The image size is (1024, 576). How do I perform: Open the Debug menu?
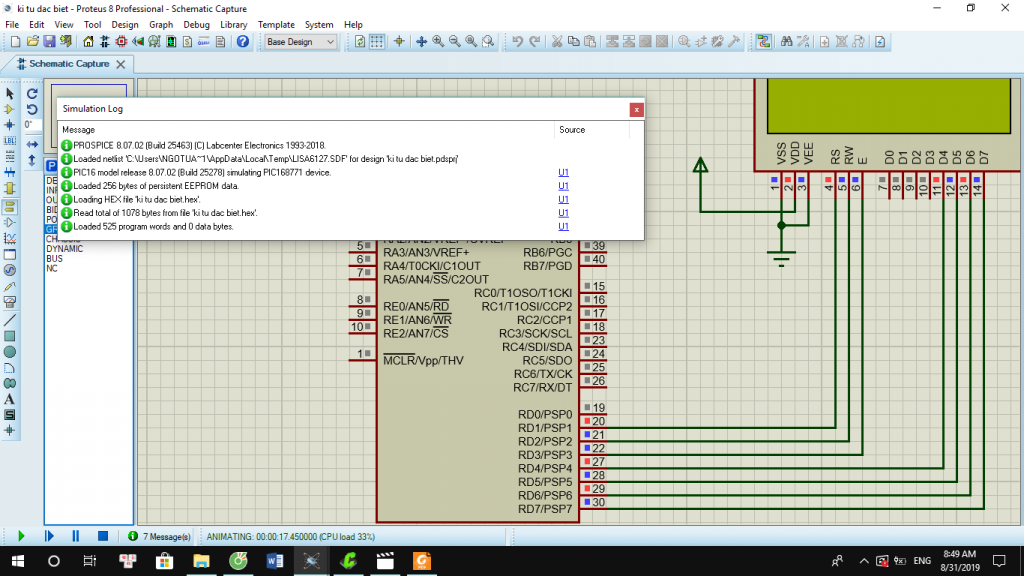pyautogui.click(x=196, y=24)
